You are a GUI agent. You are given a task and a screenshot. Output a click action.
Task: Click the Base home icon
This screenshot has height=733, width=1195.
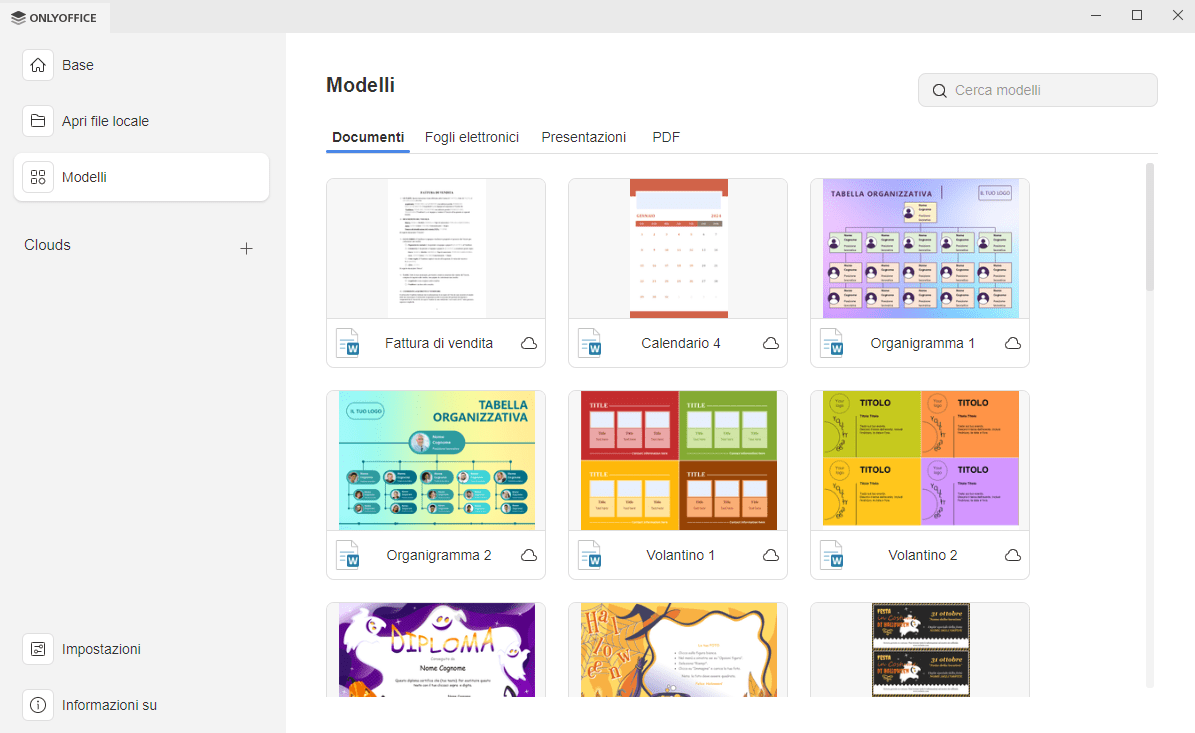tap(38, 66)
